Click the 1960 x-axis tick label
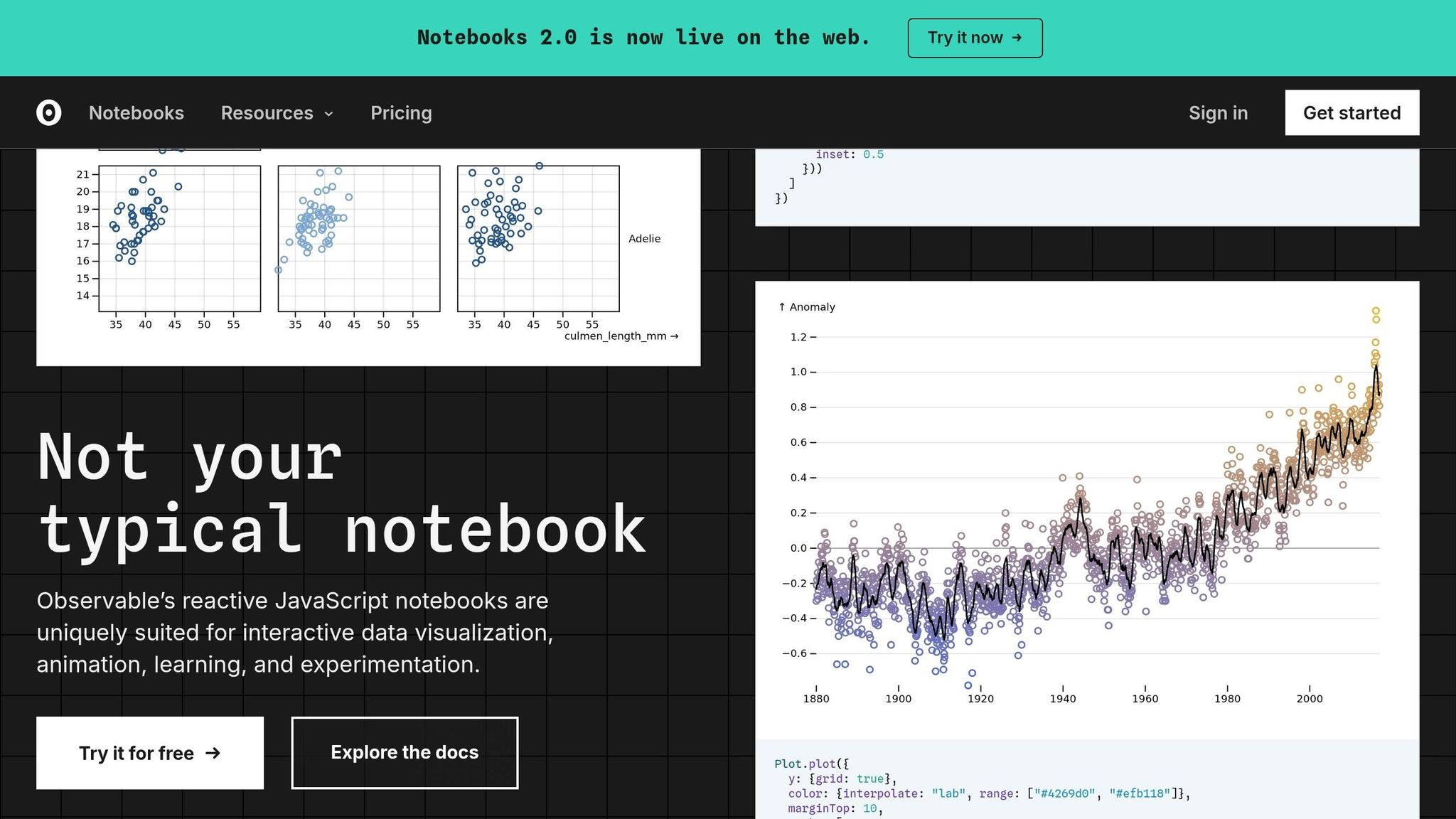 click(x=1145, y=699)
